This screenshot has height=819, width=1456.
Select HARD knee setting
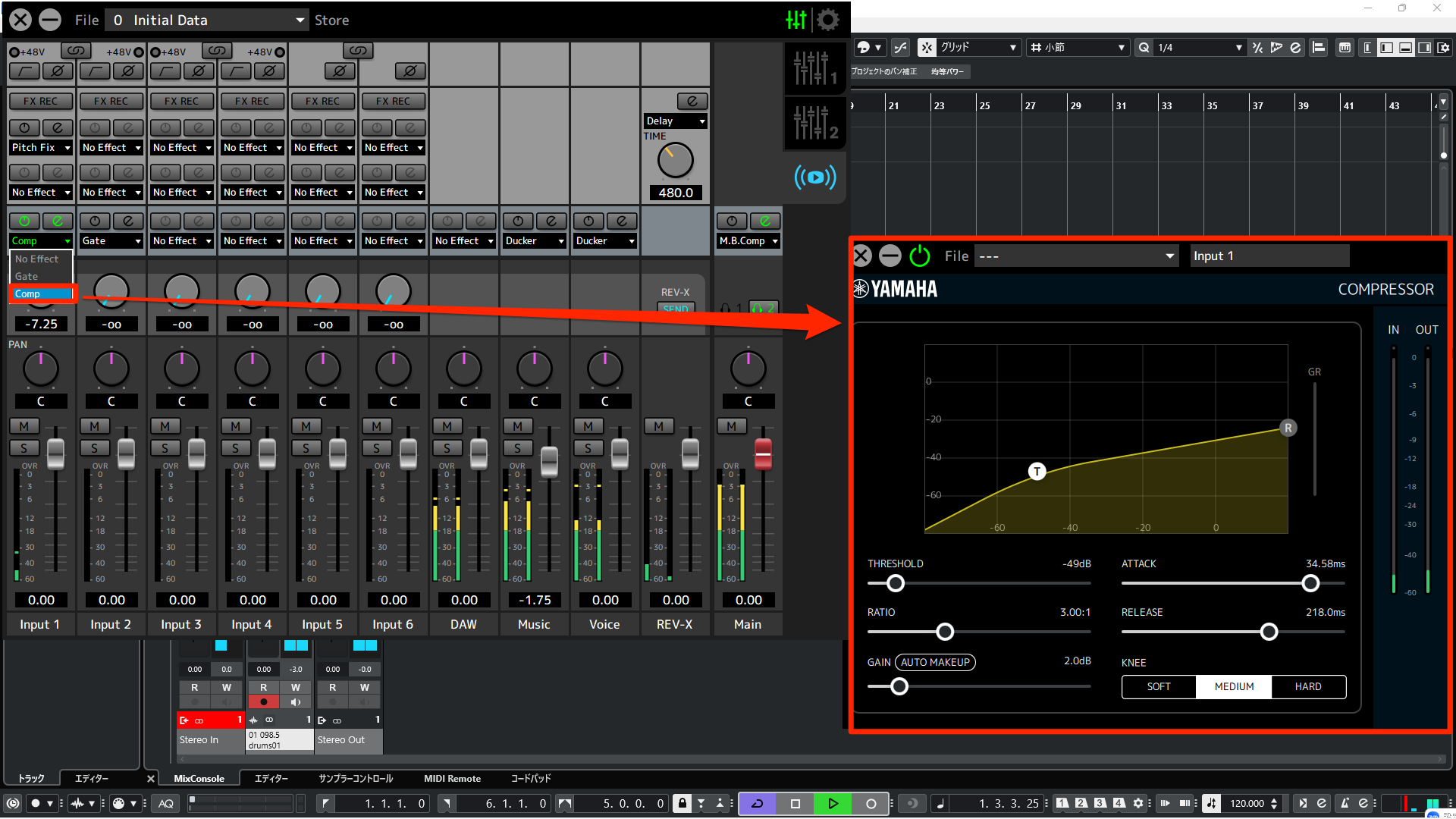tap(1308, 686)
